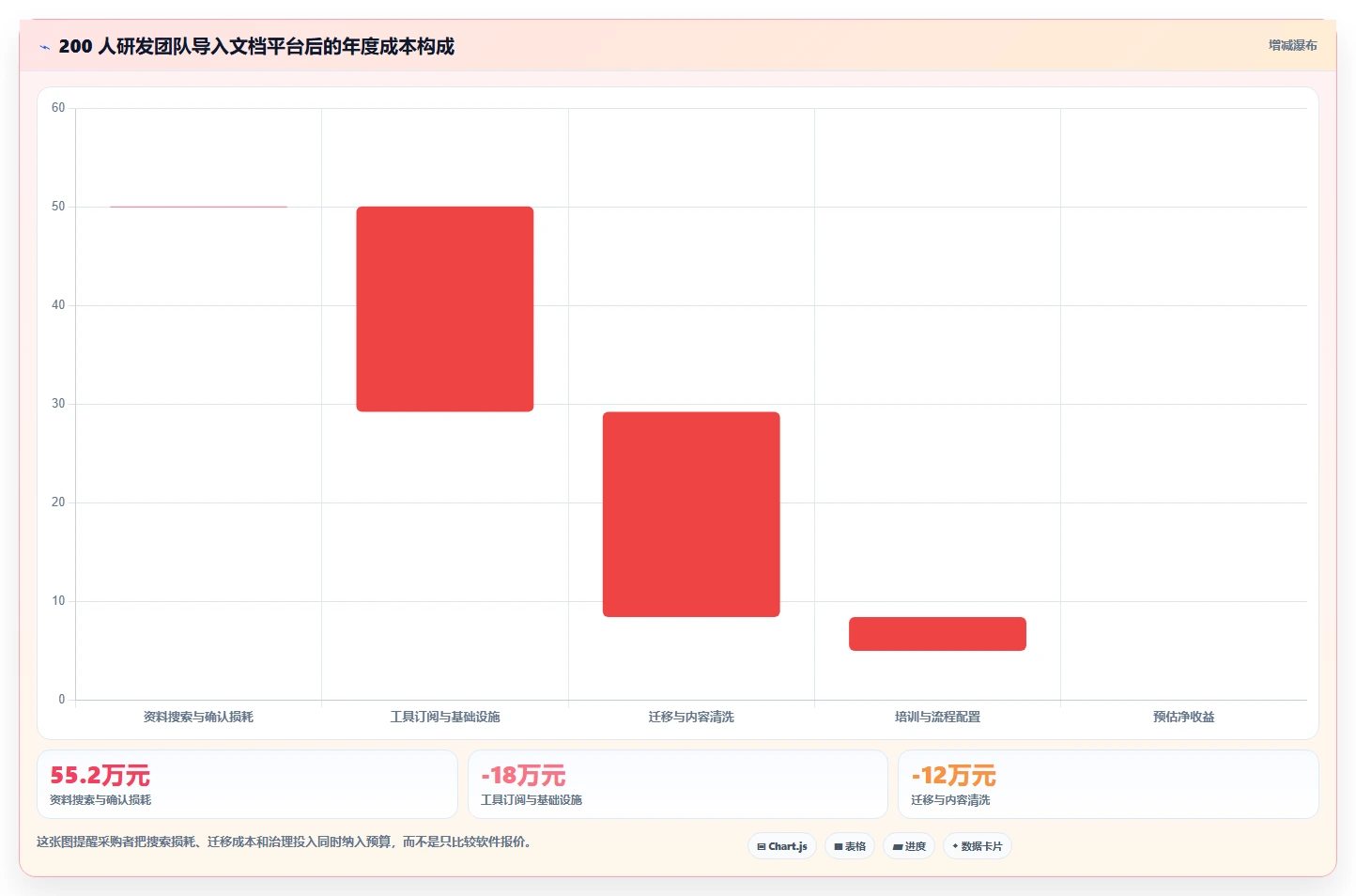Click the 表格 tag chip
The image size is (1356, 896).
[x=850, y=846]
